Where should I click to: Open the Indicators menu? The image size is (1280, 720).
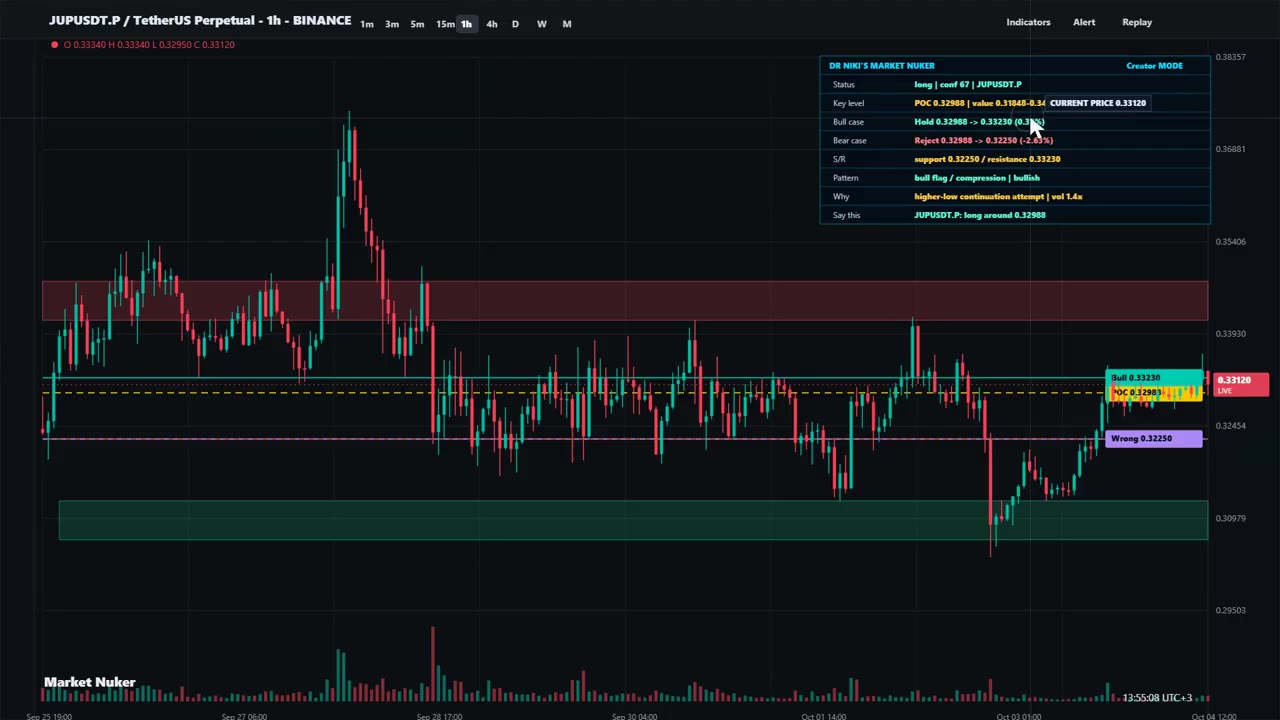(x=1028, y=22)
